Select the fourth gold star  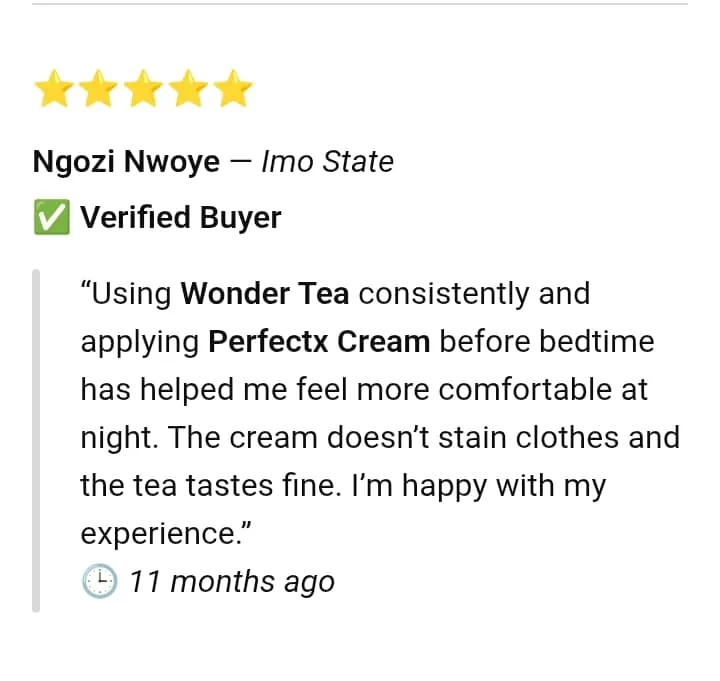point(189,89)
